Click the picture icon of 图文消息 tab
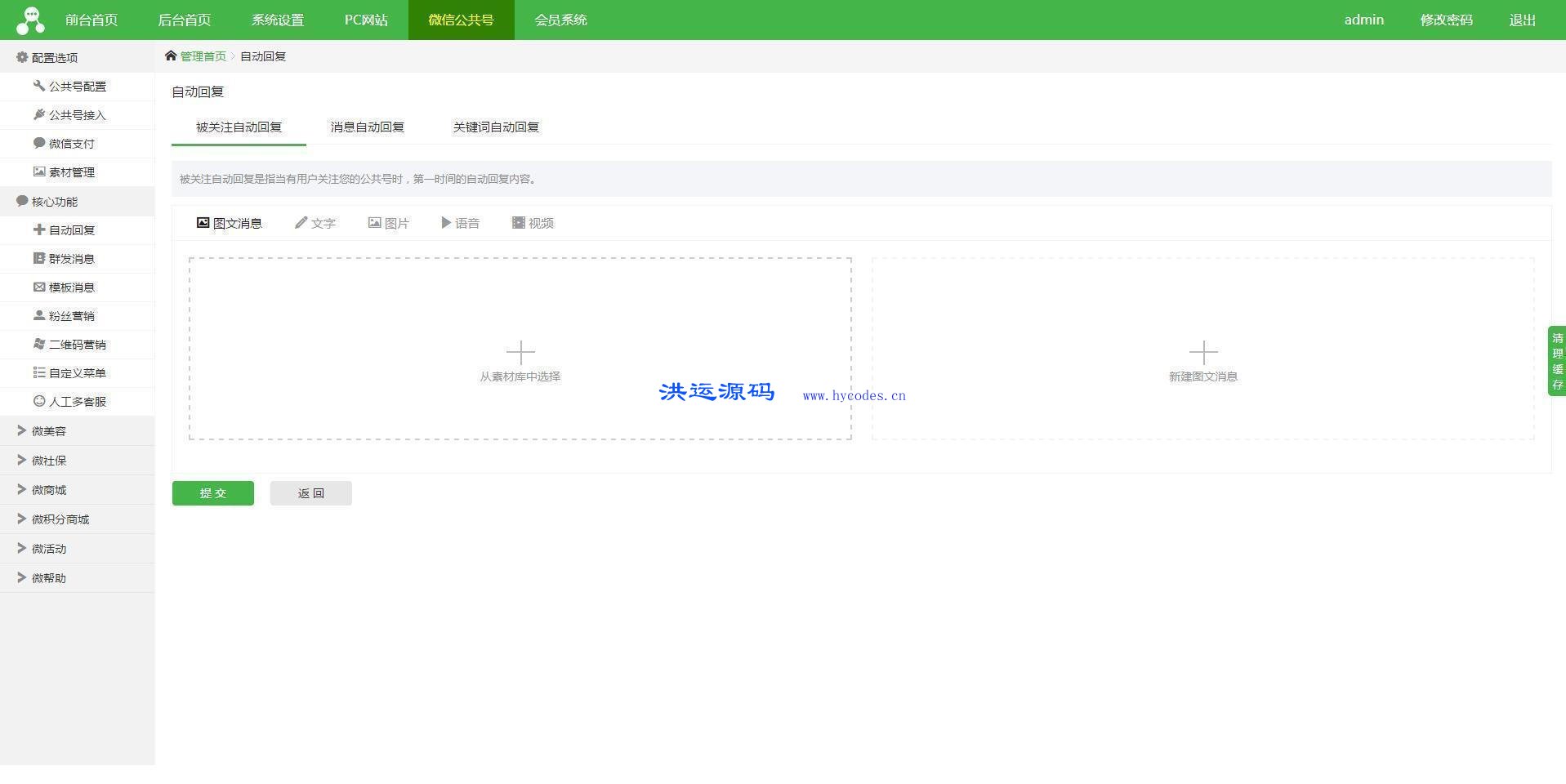Viewport: 1566px width, 784px height. [x=203, y=222]
